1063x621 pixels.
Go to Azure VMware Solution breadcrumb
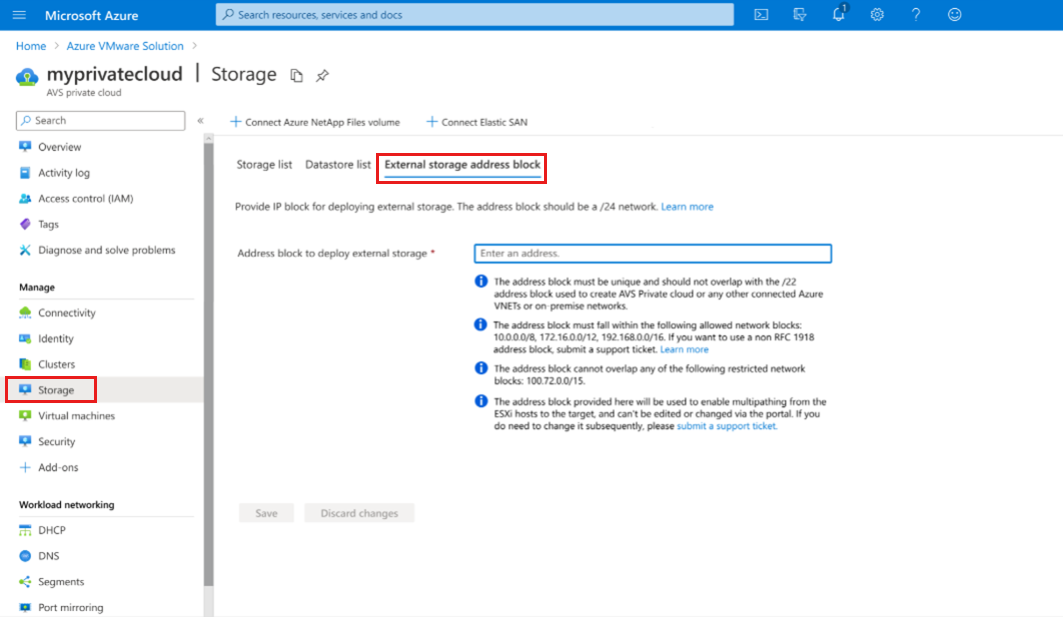tap(125, 46)
